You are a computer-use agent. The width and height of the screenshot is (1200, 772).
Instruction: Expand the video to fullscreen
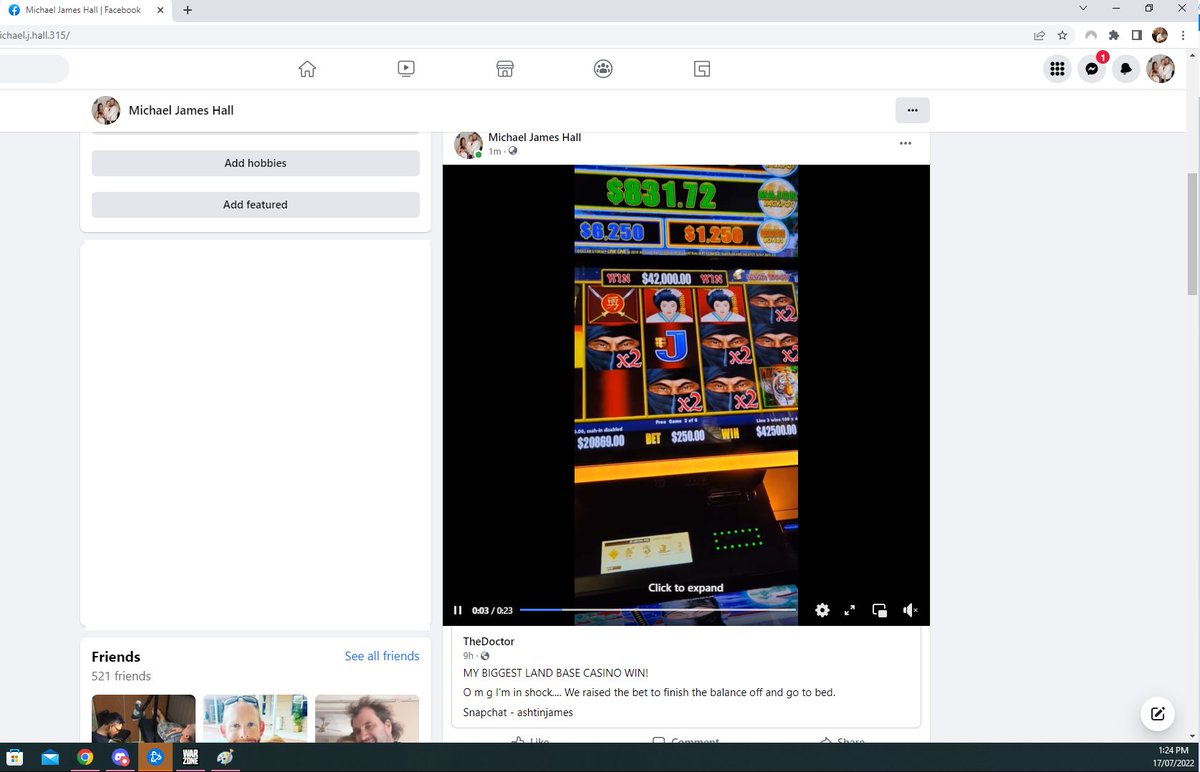850,610
